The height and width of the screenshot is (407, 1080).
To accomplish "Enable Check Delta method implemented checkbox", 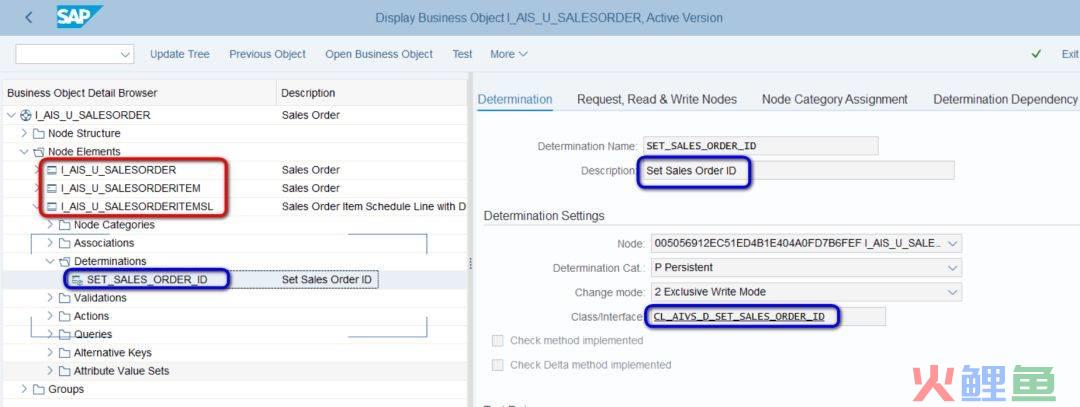I will tap(497, 365).
